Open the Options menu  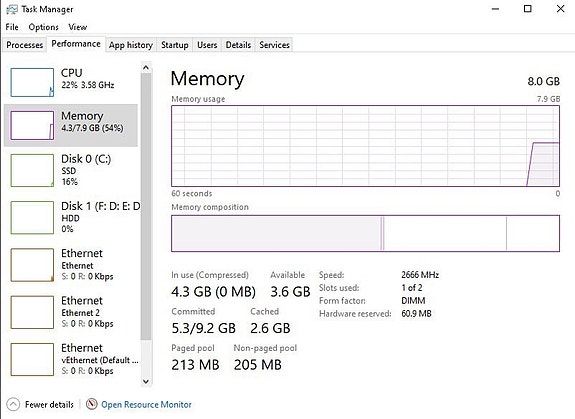tap(43, 27)
